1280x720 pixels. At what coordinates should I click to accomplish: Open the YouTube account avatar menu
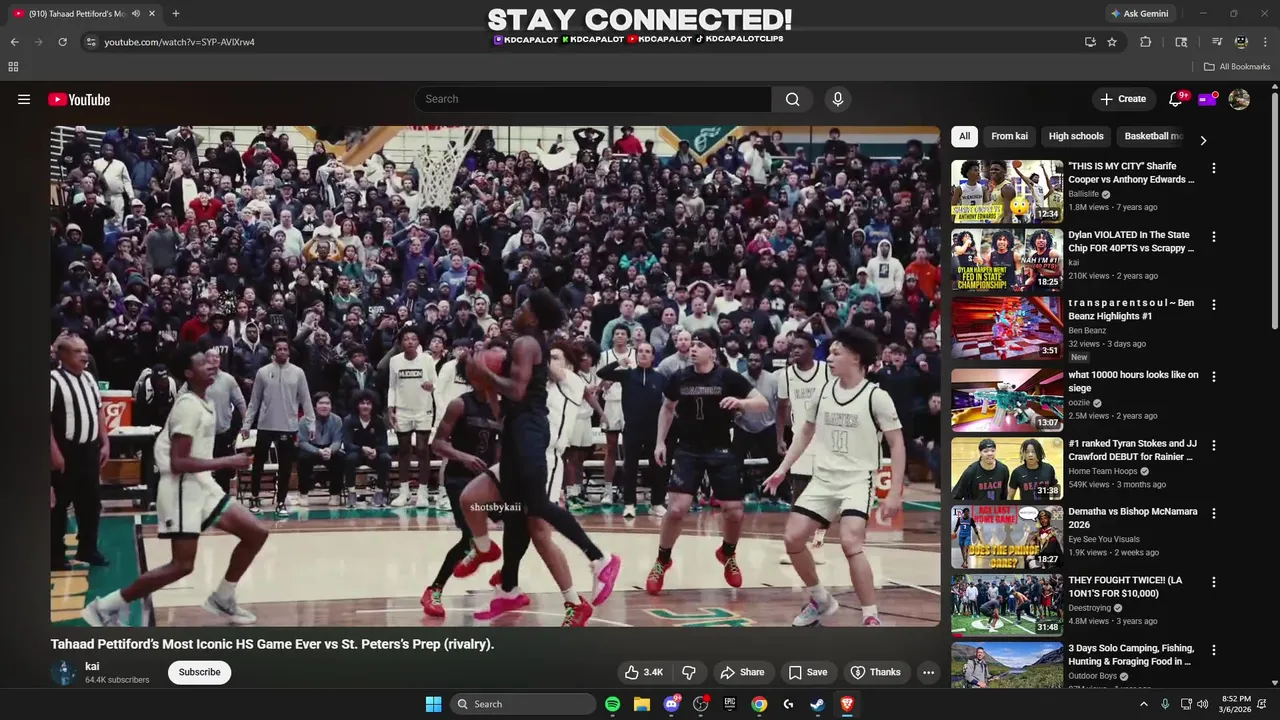coord(1239,99)
